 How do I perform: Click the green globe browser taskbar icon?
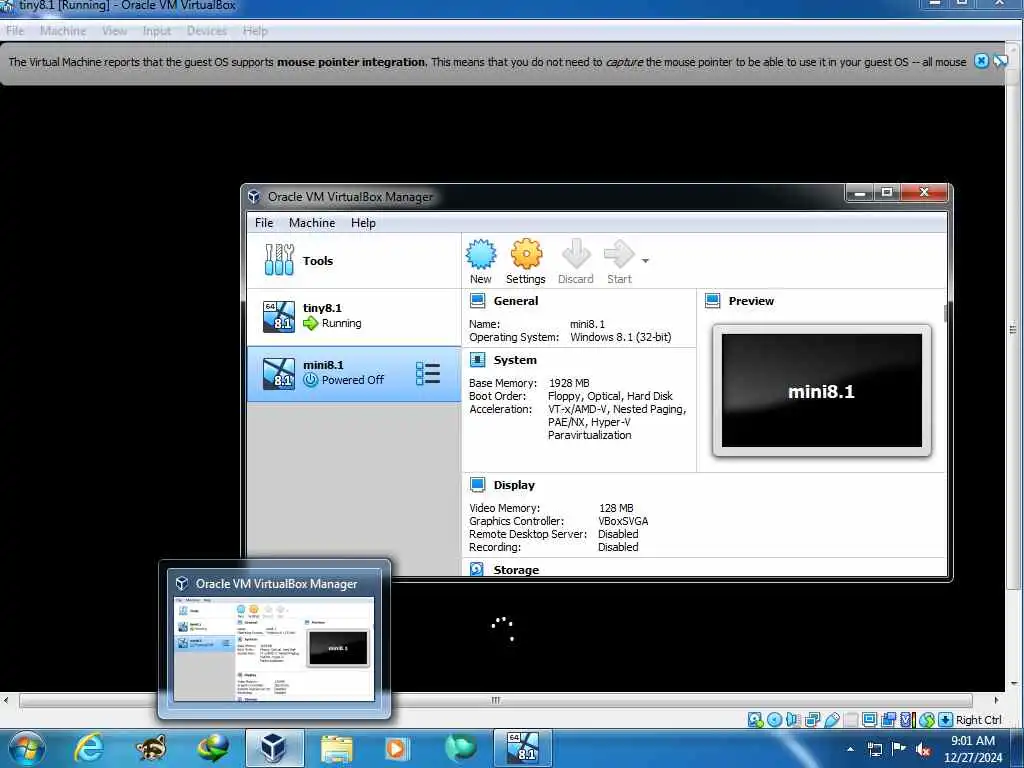pos(460,748)
